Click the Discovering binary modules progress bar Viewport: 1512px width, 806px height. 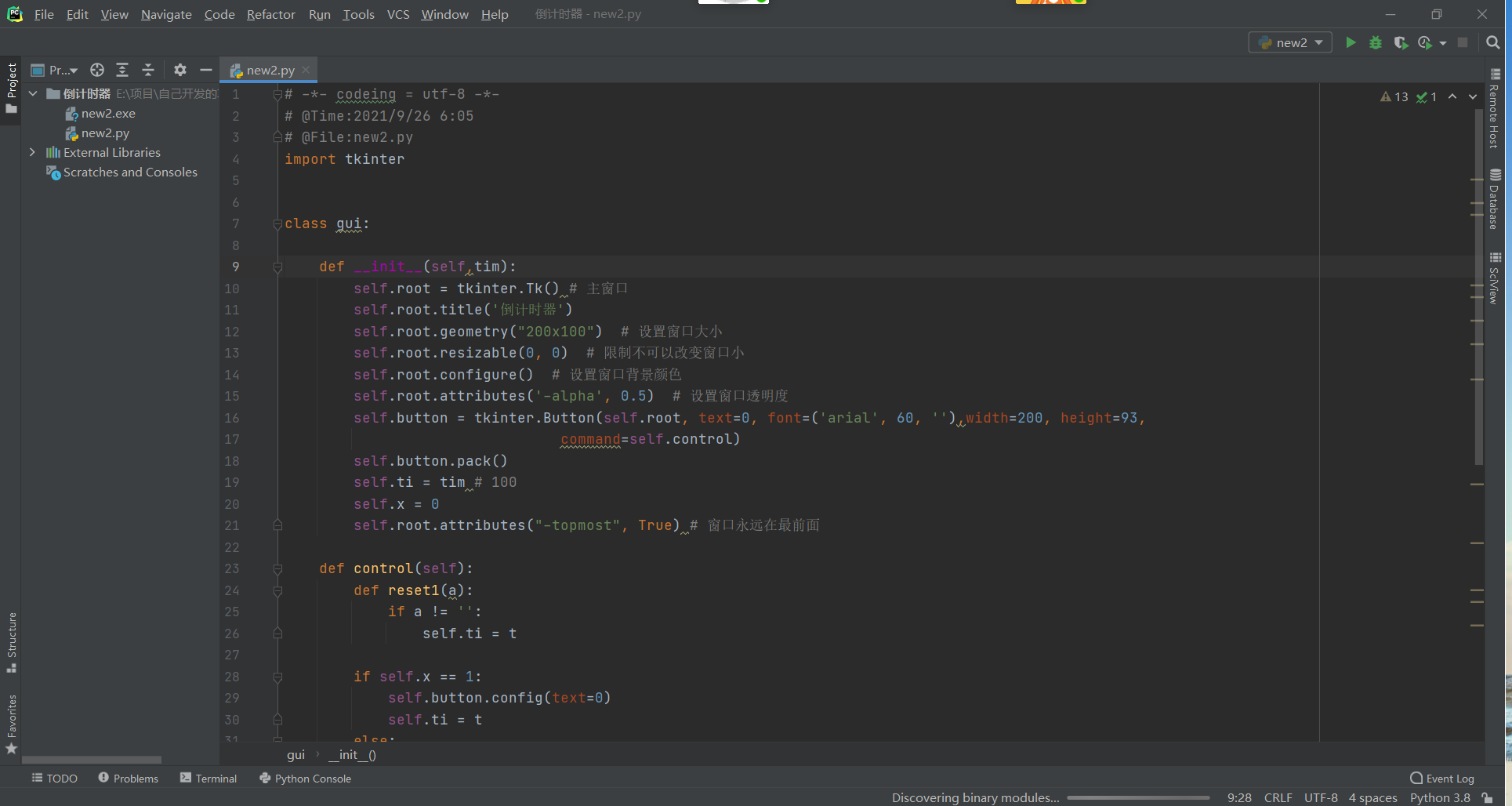tap(1138, 797)
